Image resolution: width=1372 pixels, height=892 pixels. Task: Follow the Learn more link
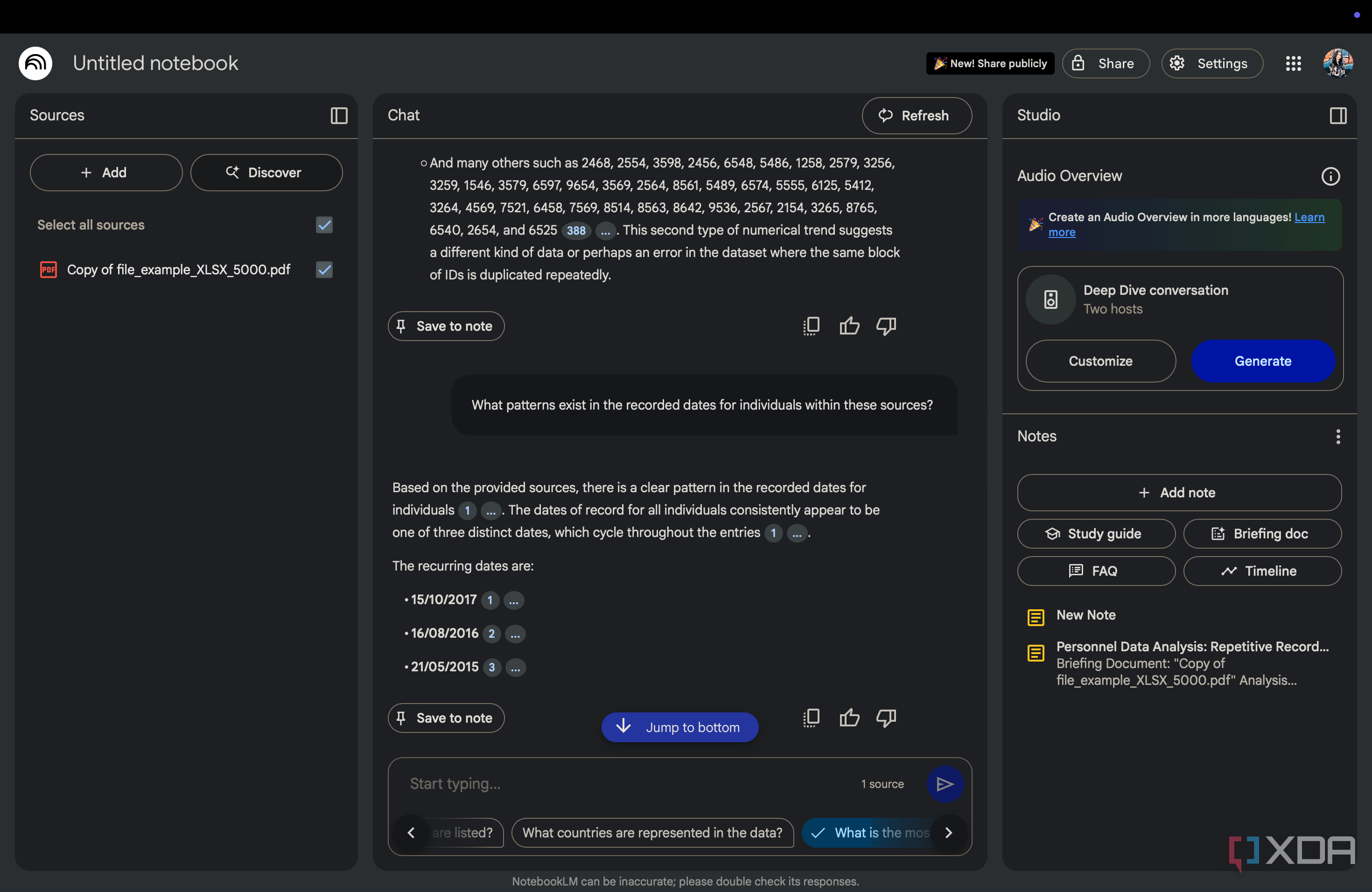[x=1309, y=217]
